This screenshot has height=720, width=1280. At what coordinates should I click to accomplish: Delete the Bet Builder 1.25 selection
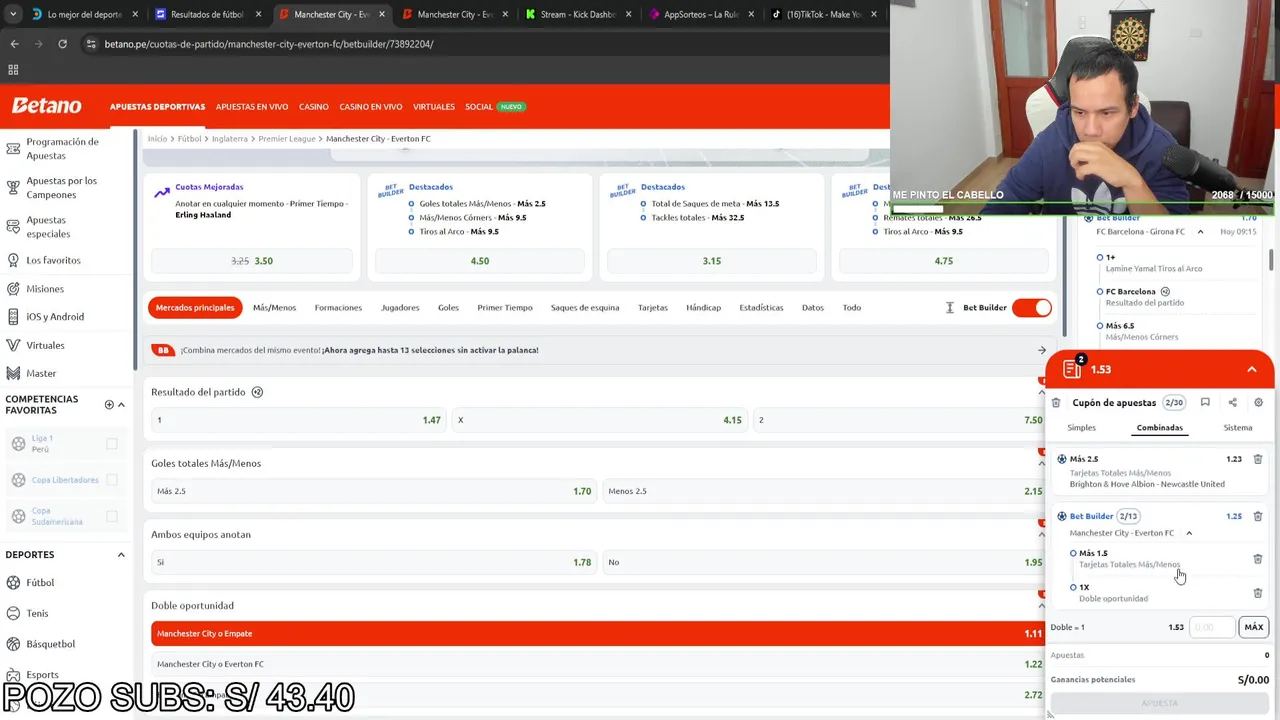click(x=1258, y=516)
